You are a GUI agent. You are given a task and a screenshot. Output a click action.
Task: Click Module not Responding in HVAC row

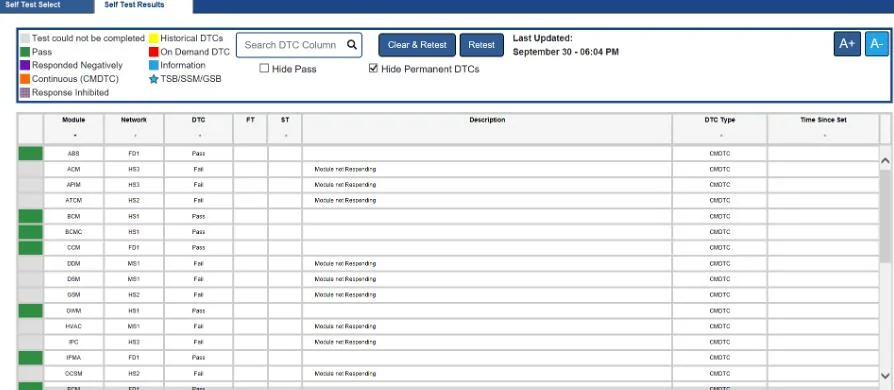345,327
